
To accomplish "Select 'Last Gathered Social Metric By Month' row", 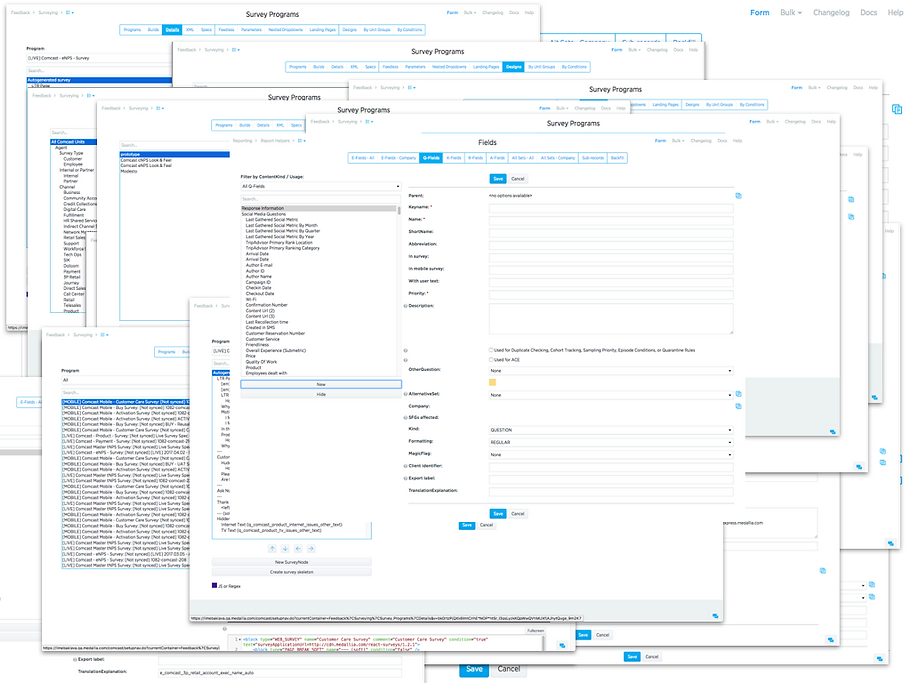I will 281,225.
